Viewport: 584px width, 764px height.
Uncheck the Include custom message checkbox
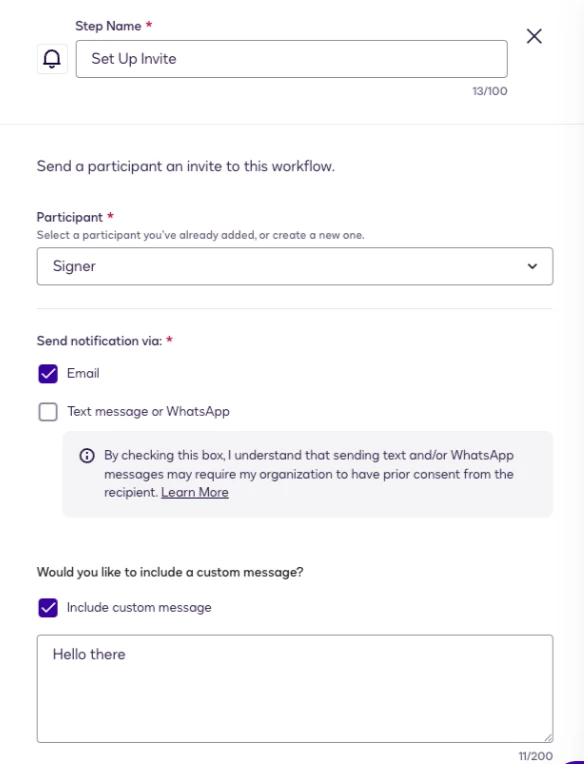pos(48,608)
